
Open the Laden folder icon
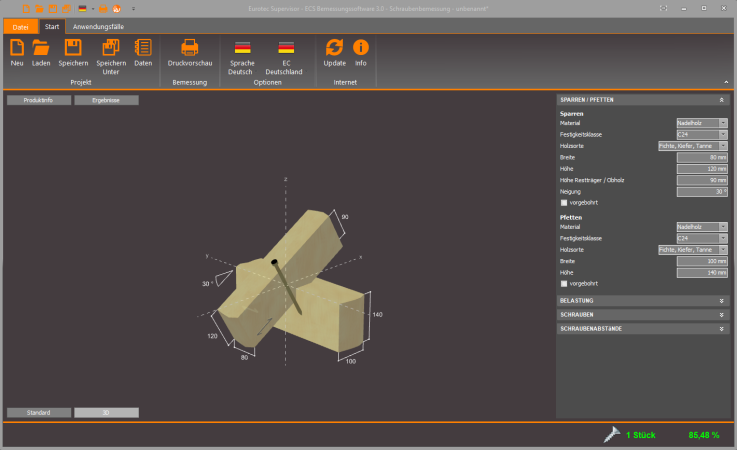(x=41, y=48)
